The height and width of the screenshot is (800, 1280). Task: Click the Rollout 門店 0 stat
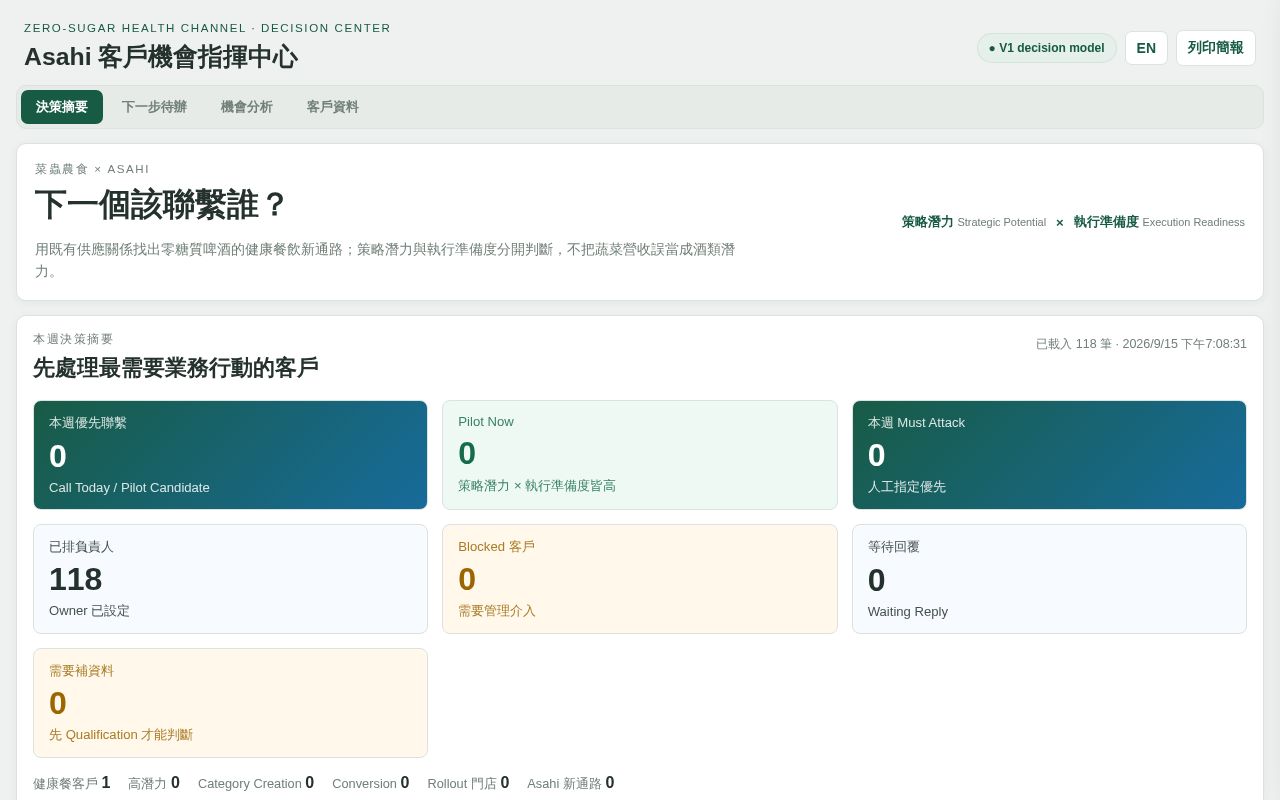coord(468,783)
